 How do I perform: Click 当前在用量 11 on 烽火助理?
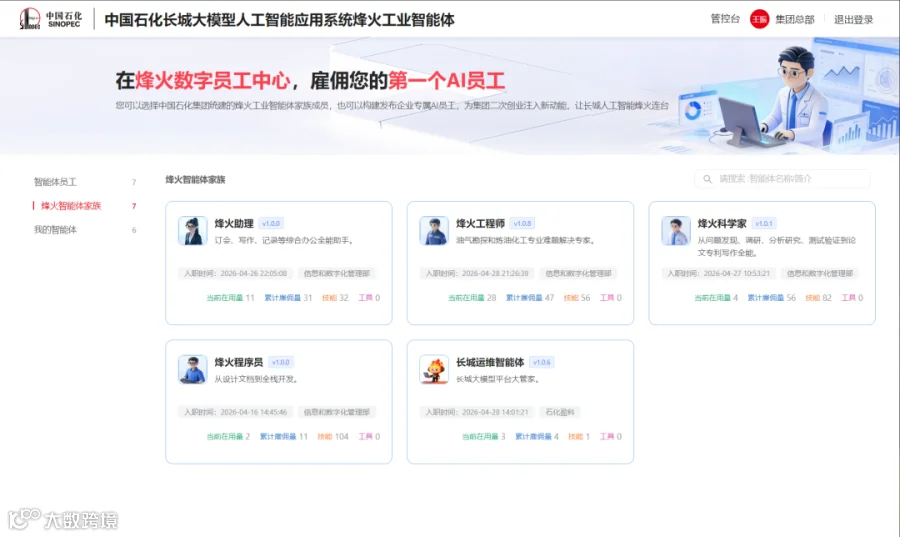(x=230, y=298)
